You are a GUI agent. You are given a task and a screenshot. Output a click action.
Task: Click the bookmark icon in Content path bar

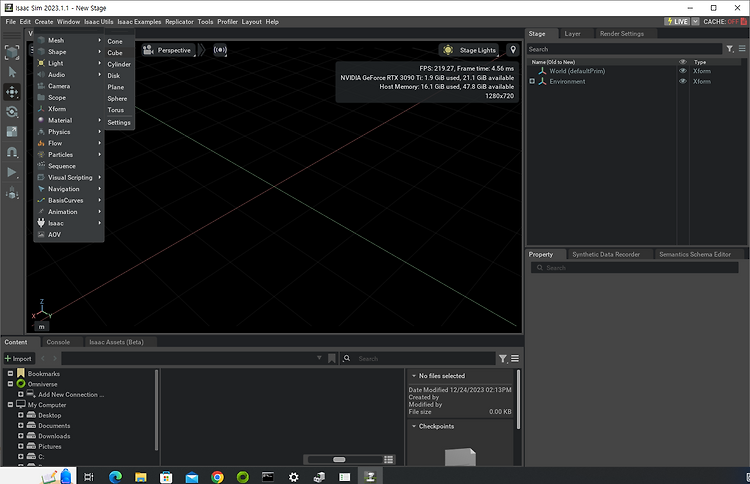[332, 359]
